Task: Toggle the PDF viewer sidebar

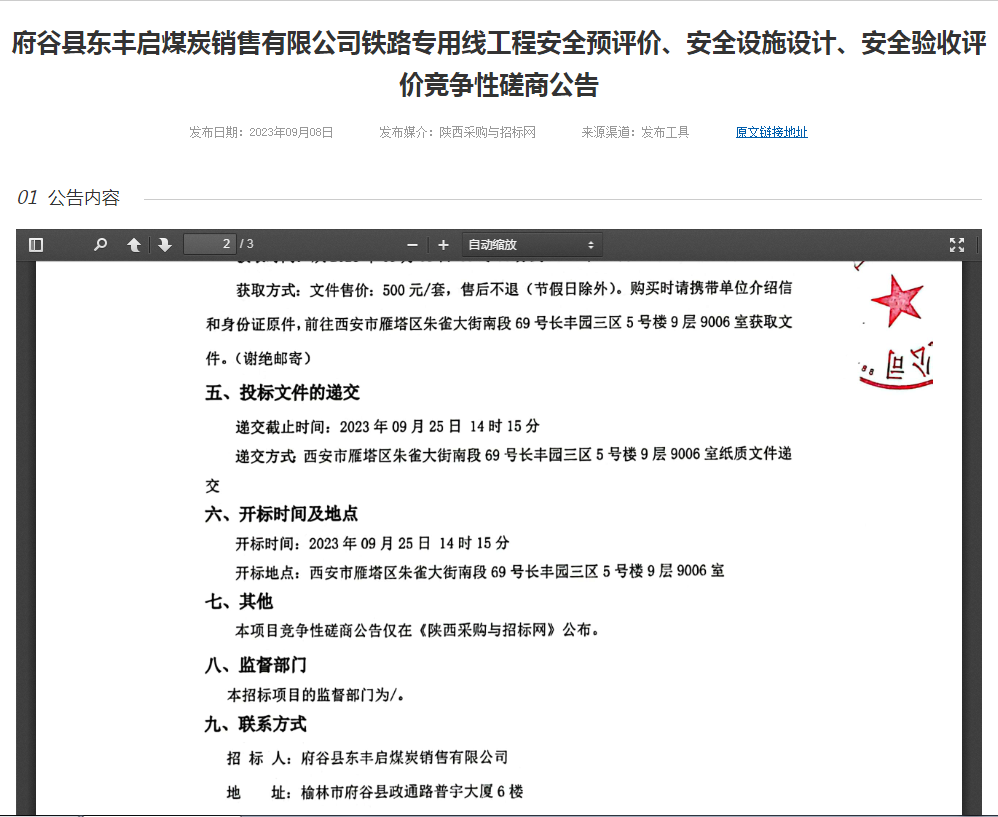Action: coord(36,245)
